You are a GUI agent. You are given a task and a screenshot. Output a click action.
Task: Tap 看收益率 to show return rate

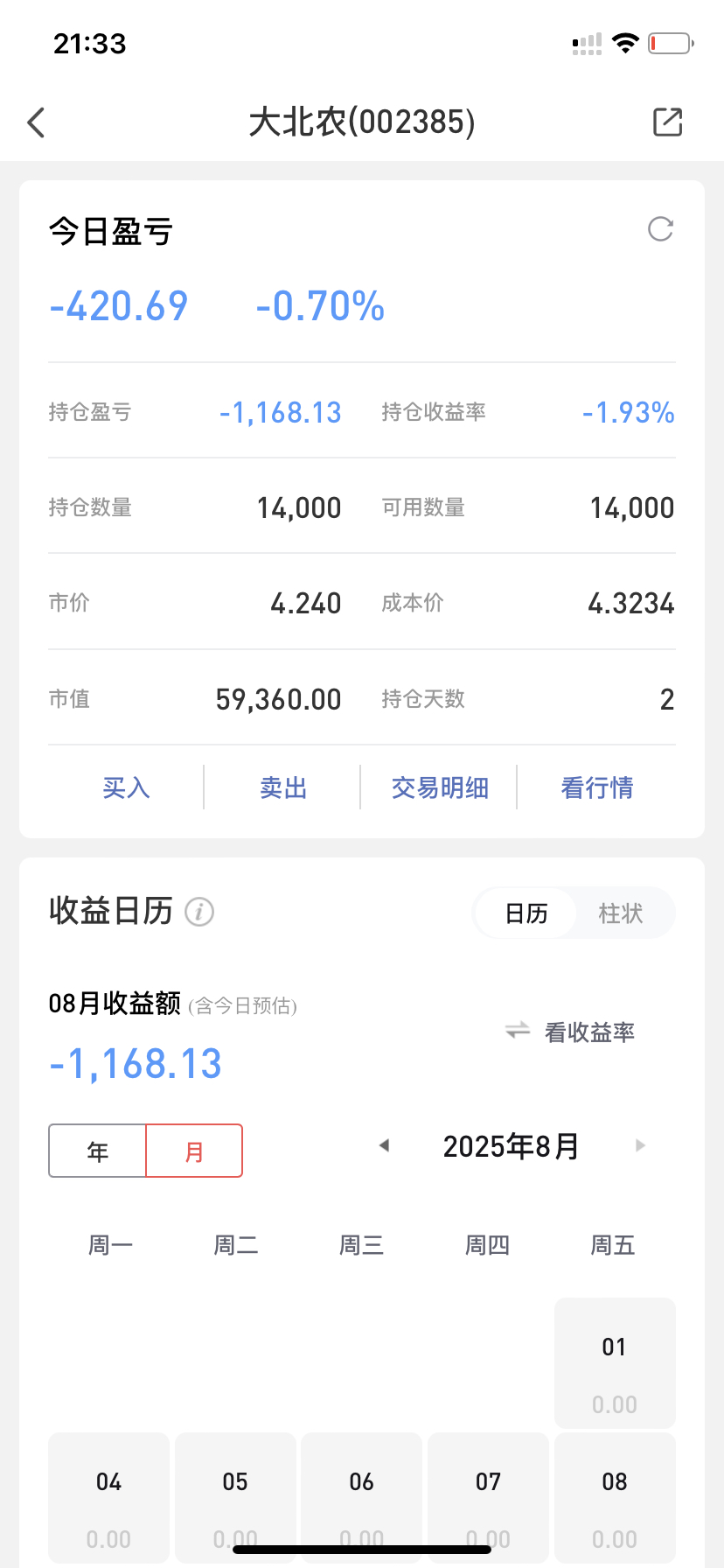(589, 1032)
